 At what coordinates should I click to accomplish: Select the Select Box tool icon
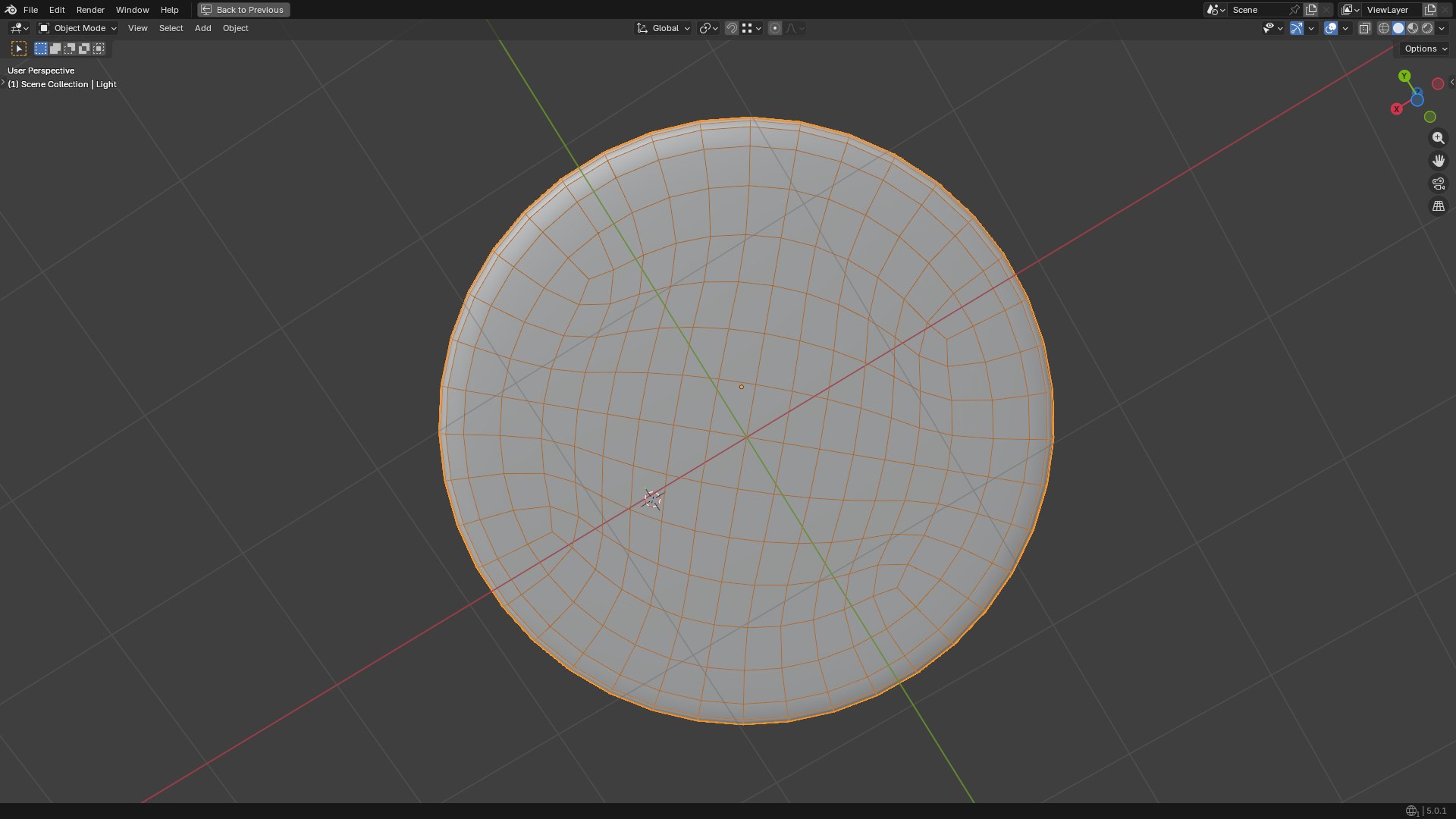tap(19, 49)
